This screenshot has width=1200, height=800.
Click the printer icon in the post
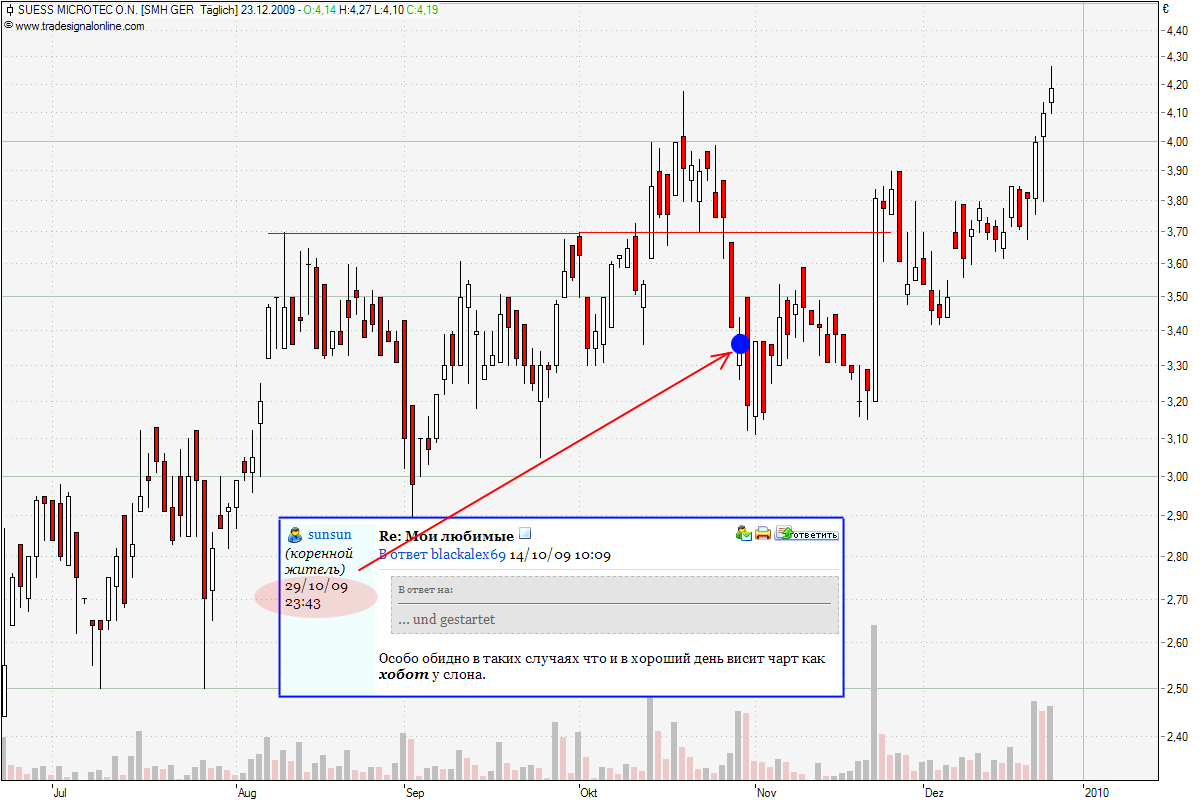pyautogui.click(x=763, y=533)
